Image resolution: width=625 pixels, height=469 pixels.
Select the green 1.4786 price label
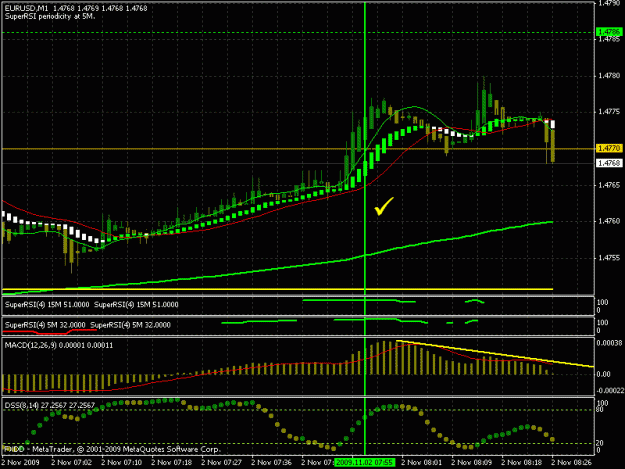(609, 31)
